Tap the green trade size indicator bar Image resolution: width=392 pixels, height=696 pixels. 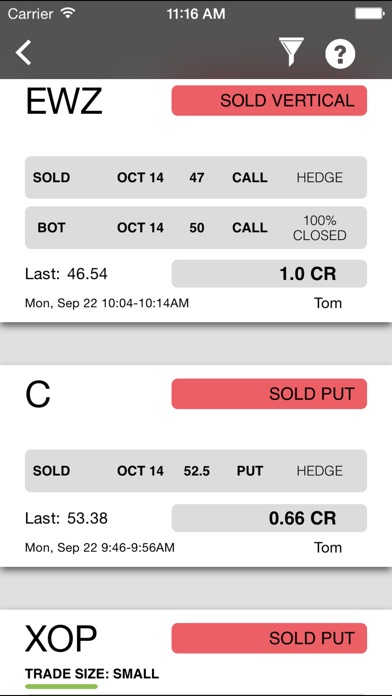(x=61, y=686)
